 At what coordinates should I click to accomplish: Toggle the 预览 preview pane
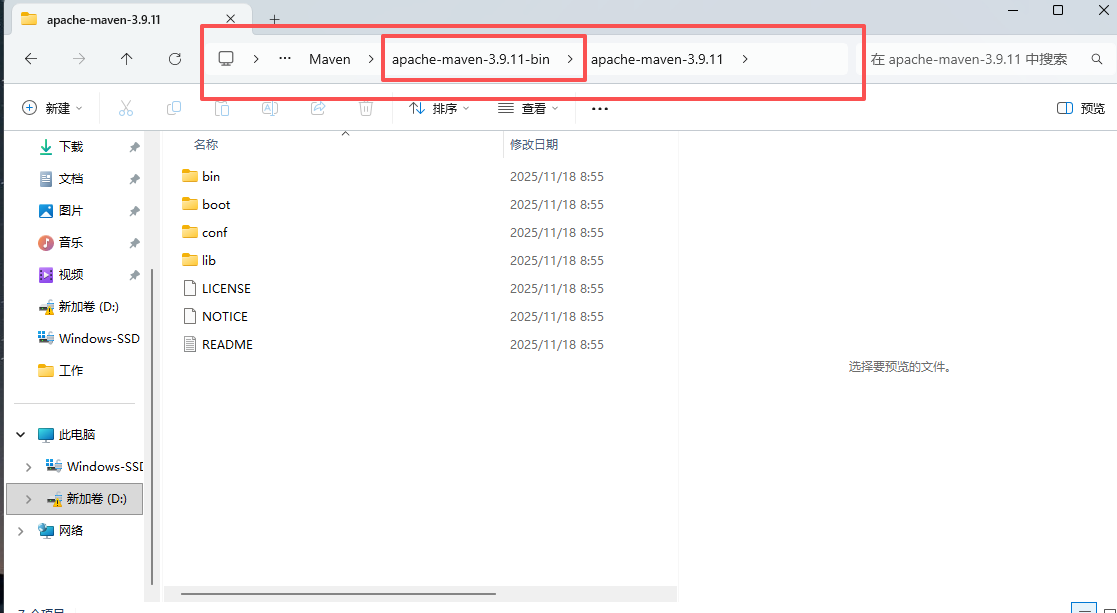tap(1081, 108)
